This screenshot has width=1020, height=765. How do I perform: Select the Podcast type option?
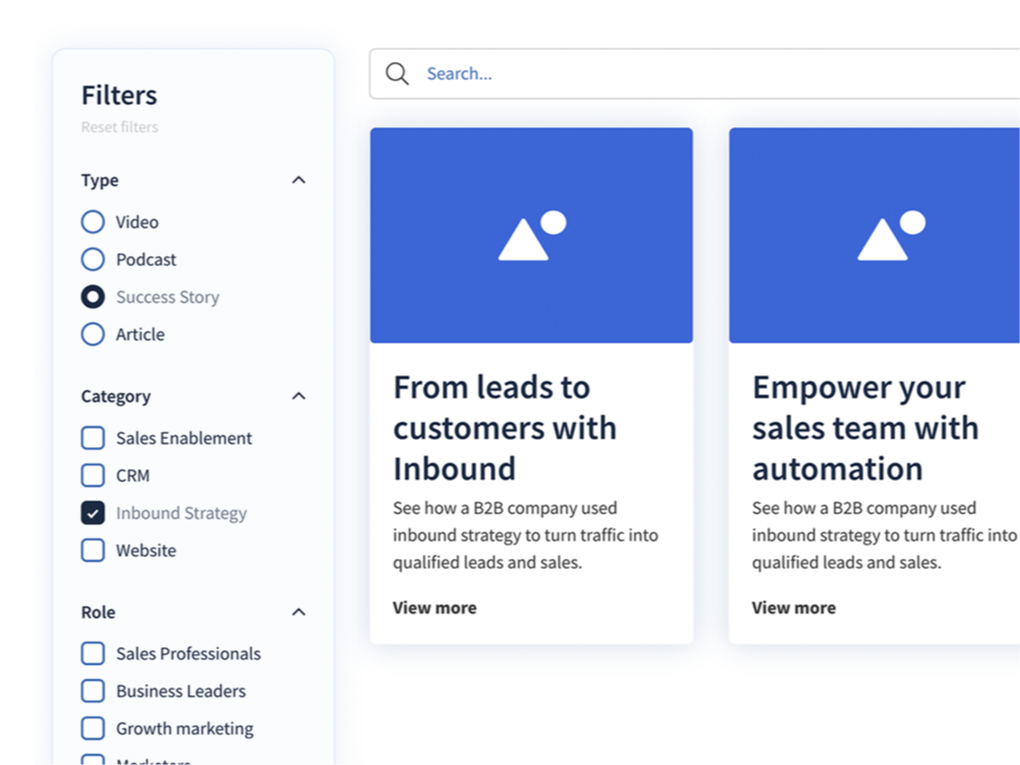[x=93, y=260]
